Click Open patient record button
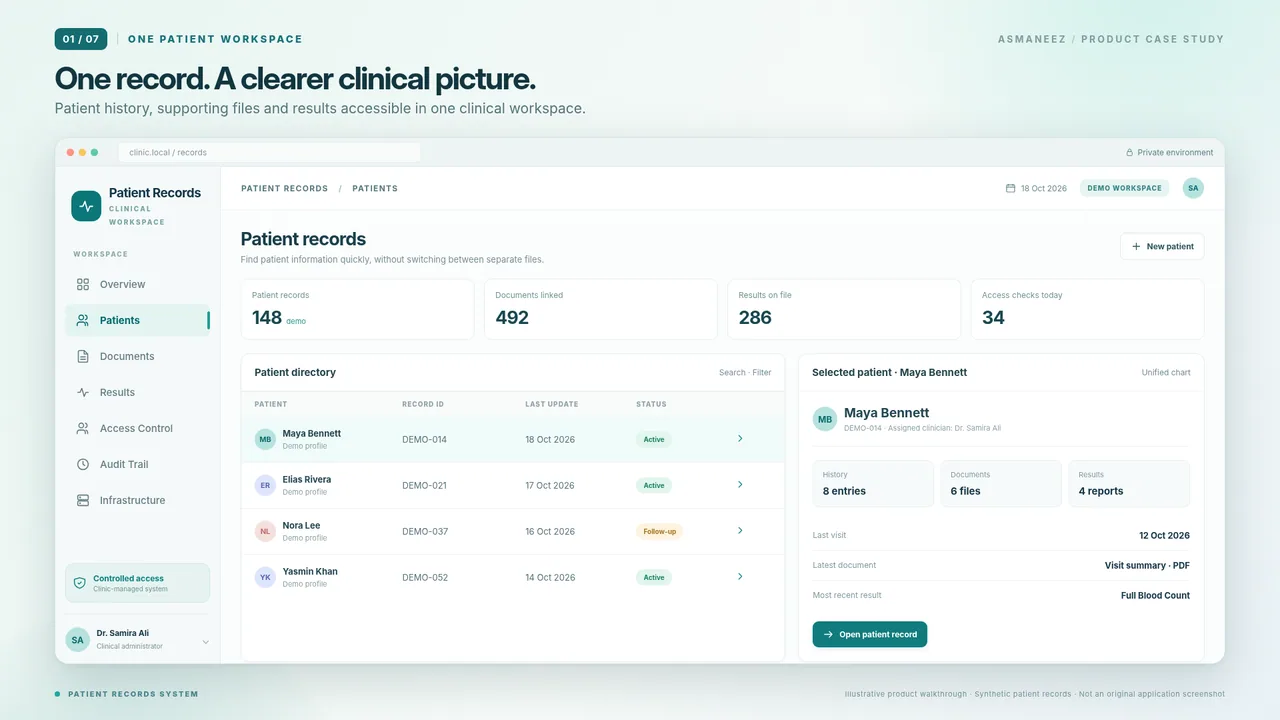This screenshot has width=1280, height=720. point(870,634)
